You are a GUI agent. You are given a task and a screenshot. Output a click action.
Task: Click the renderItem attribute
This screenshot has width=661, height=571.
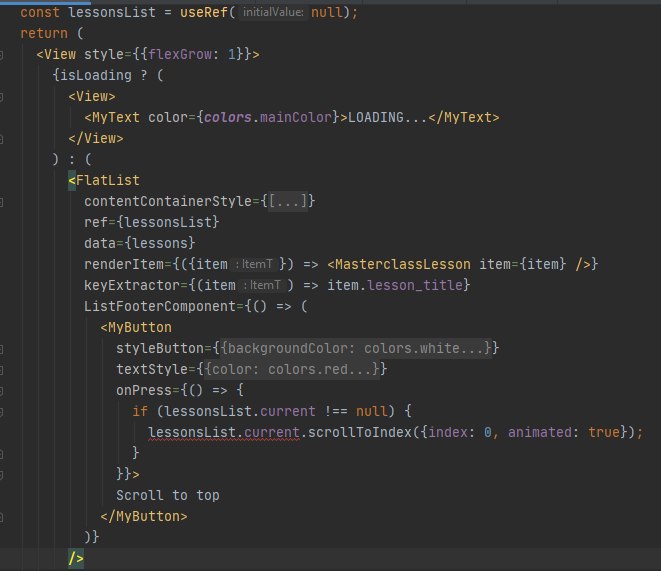(124, 265)
